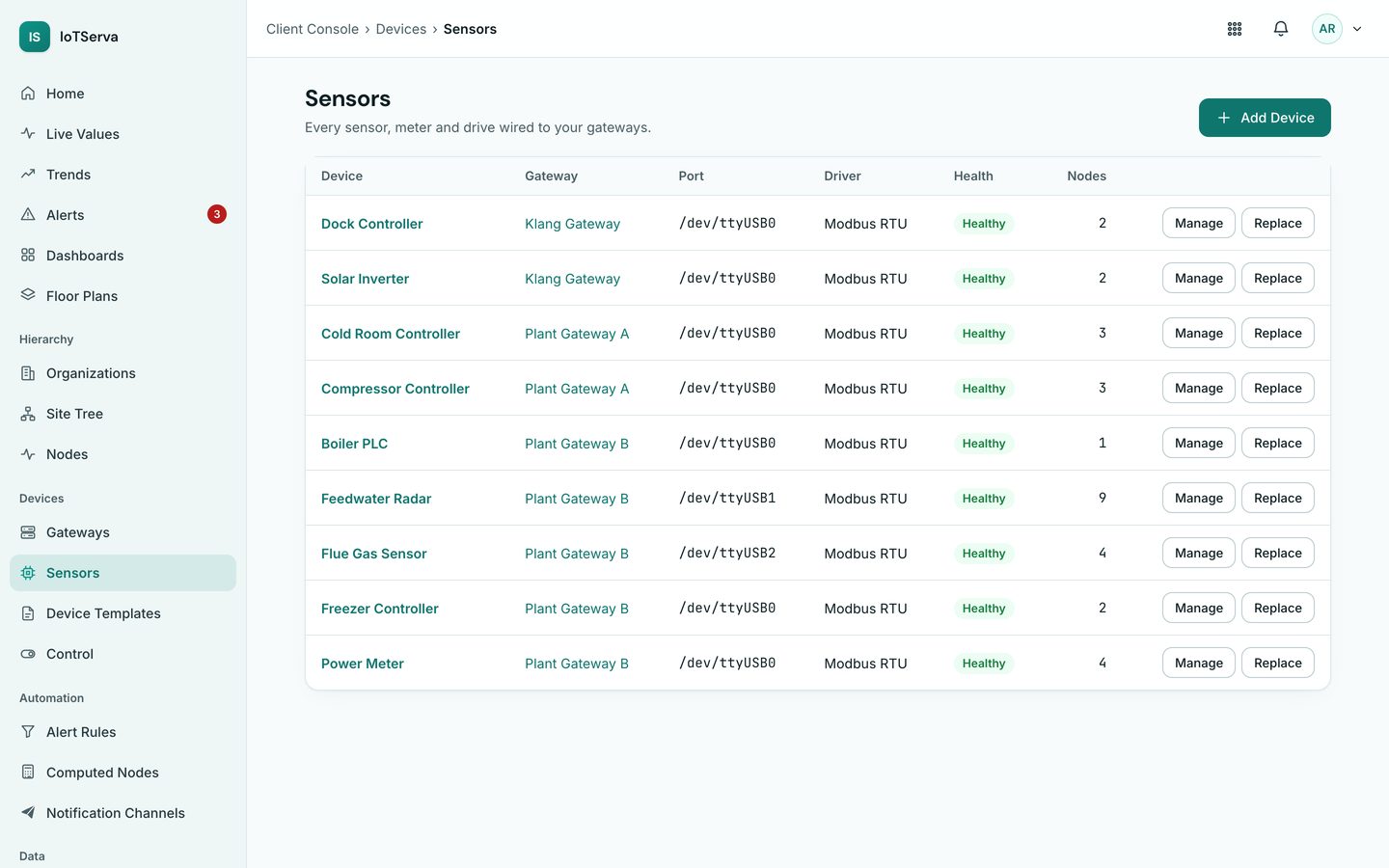The height and width of the screenshot is (868, 1389).
Task: Click the Health column header
Action: [973, 176]
